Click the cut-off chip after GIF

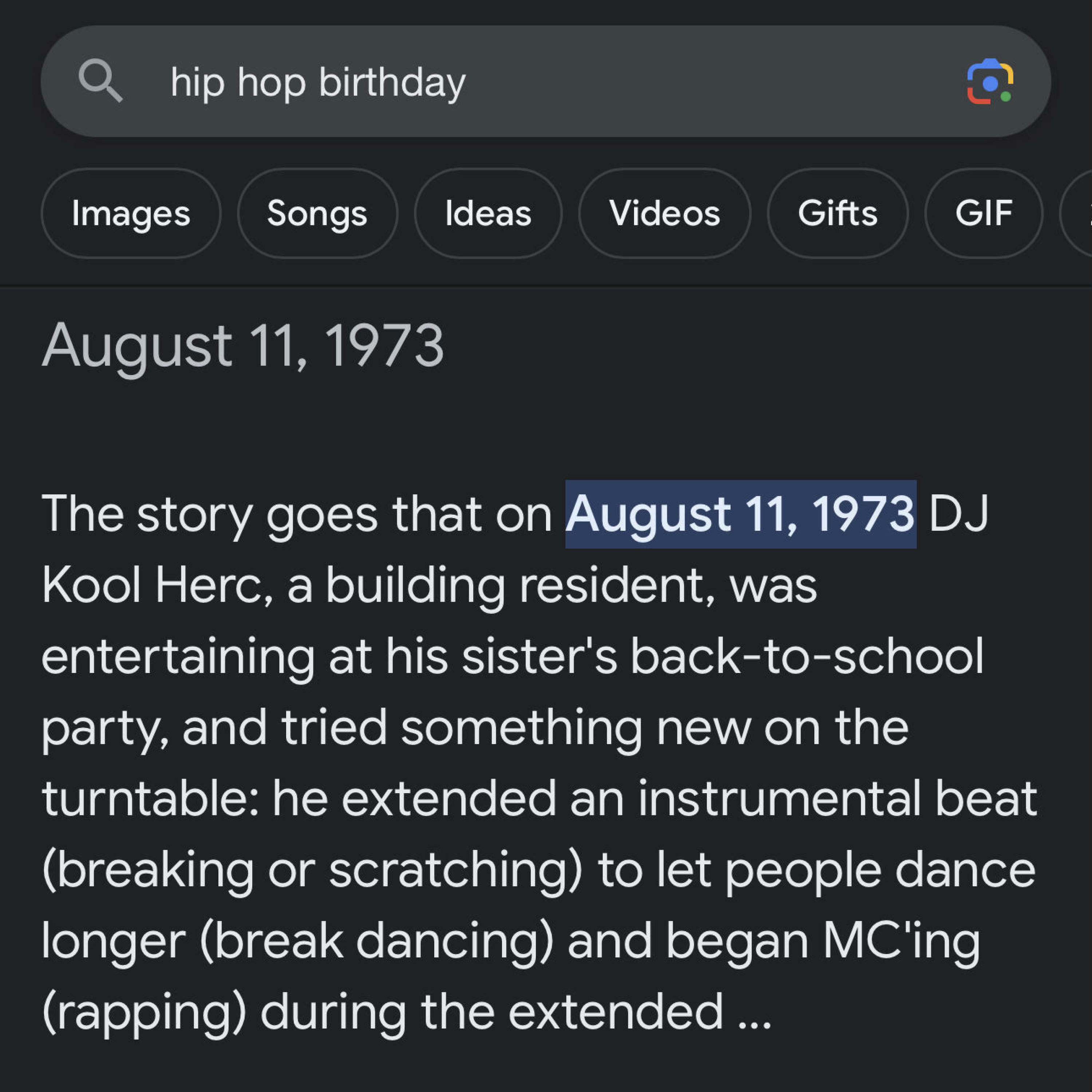click(x=1080, y=214)
